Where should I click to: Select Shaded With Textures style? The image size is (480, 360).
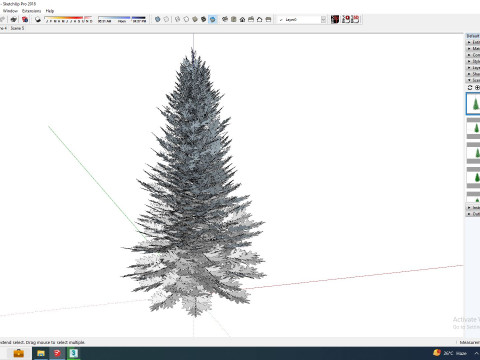[x=204, y=19]
